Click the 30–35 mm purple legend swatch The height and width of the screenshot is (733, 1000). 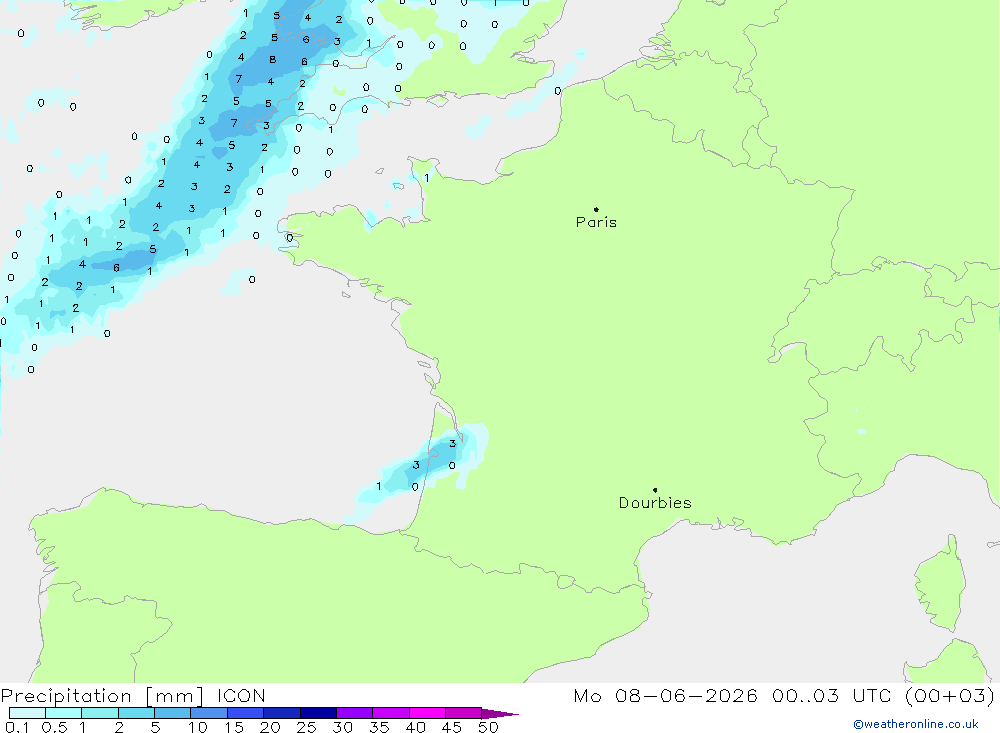(x=355, y=713)
